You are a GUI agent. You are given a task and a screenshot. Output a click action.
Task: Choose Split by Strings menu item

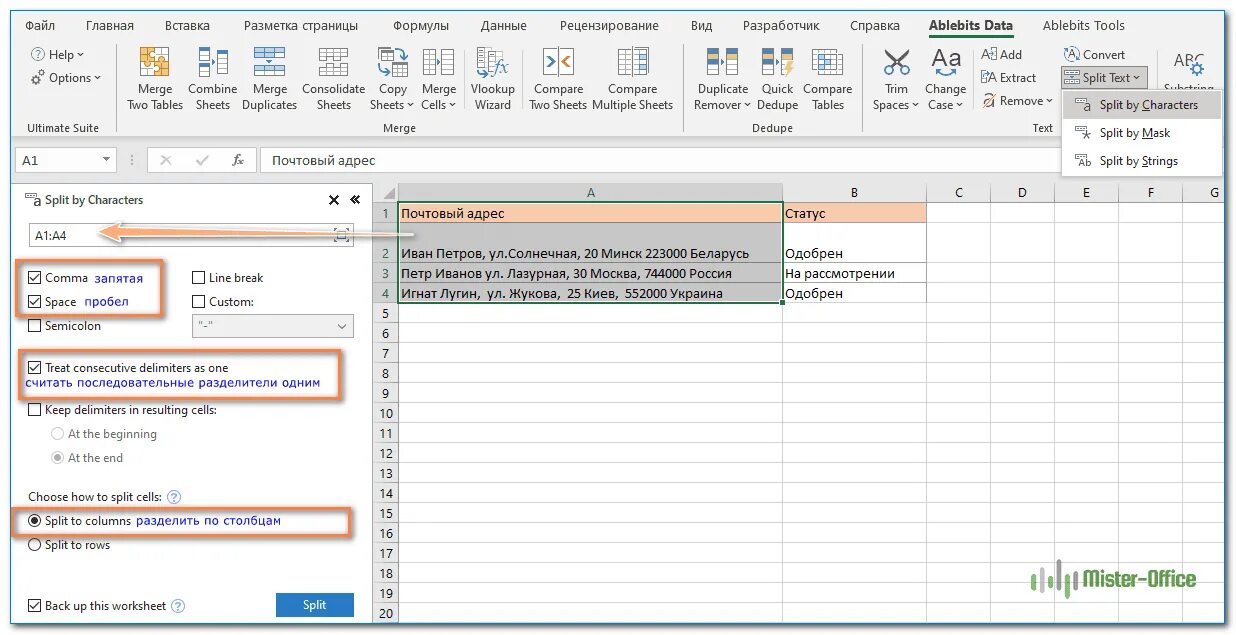tap(1142, 161)
